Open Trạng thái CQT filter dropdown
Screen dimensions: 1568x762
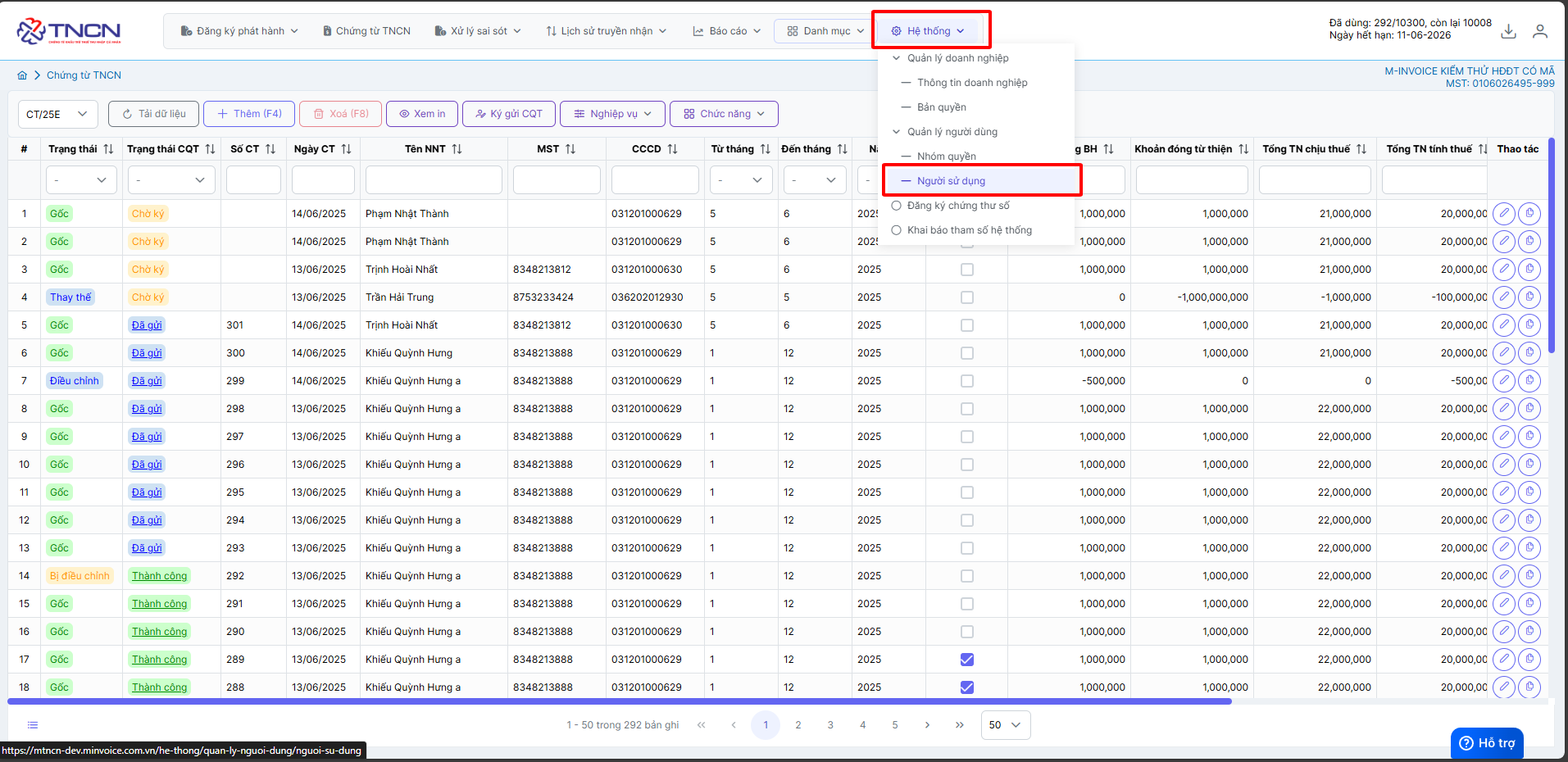(171, 180)
